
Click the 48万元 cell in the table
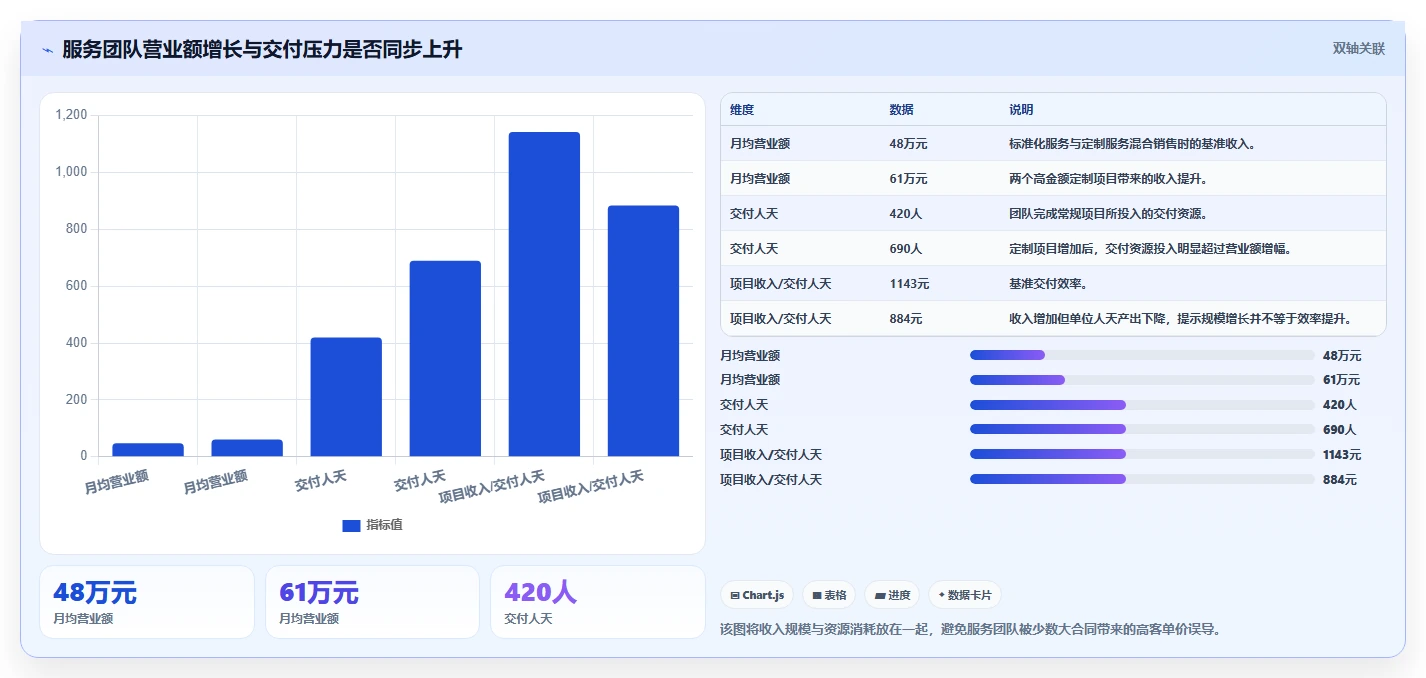[908, 144]
